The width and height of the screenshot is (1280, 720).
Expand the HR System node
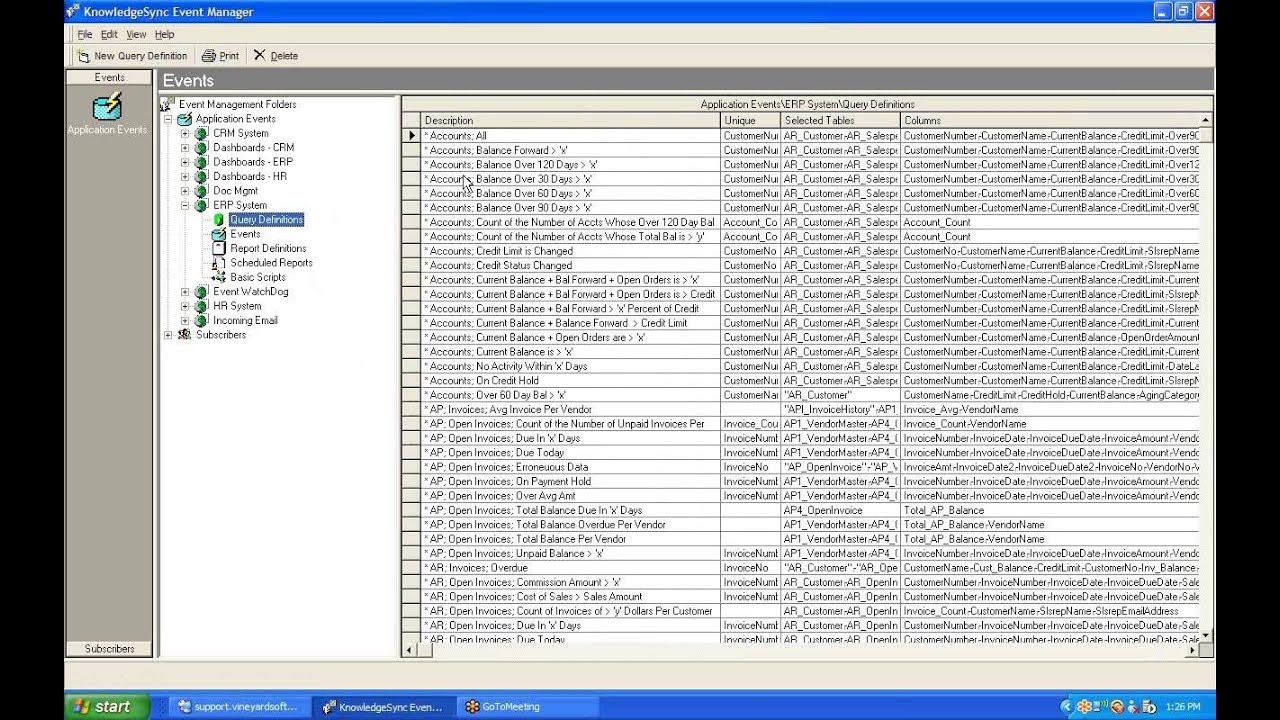click(185, 306)
